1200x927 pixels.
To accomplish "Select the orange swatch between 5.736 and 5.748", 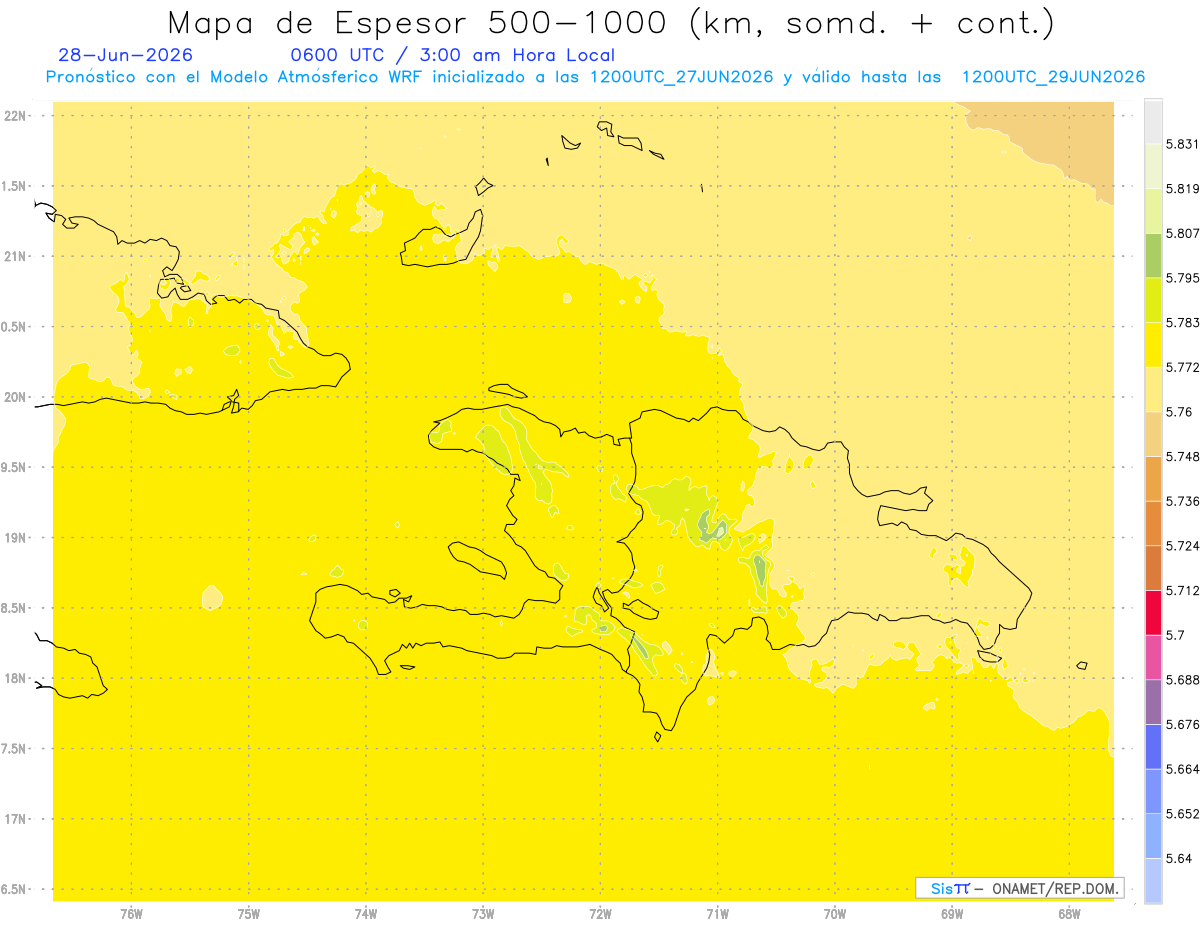I will pyautogui.click(x=1153, y=478).
